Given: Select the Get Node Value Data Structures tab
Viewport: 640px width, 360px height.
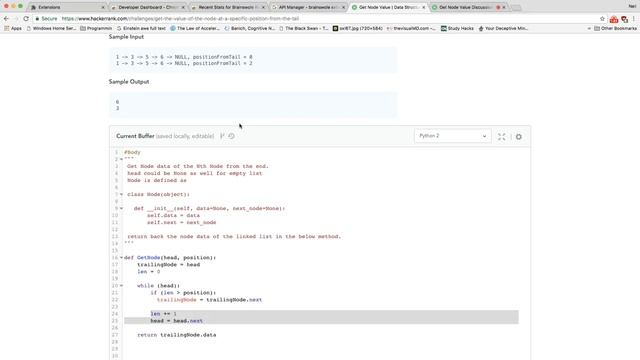Looking at the screenshot, I should [389, 7].
